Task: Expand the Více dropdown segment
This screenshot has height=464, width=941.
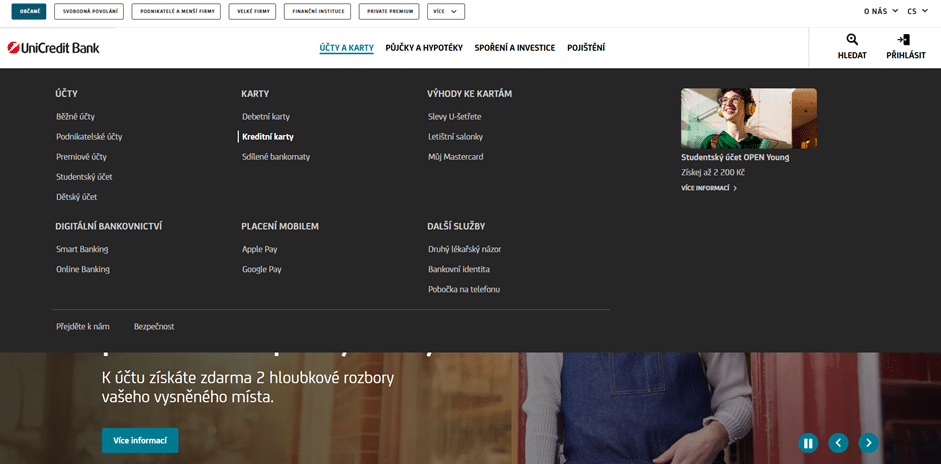Action: click(445, 12)
